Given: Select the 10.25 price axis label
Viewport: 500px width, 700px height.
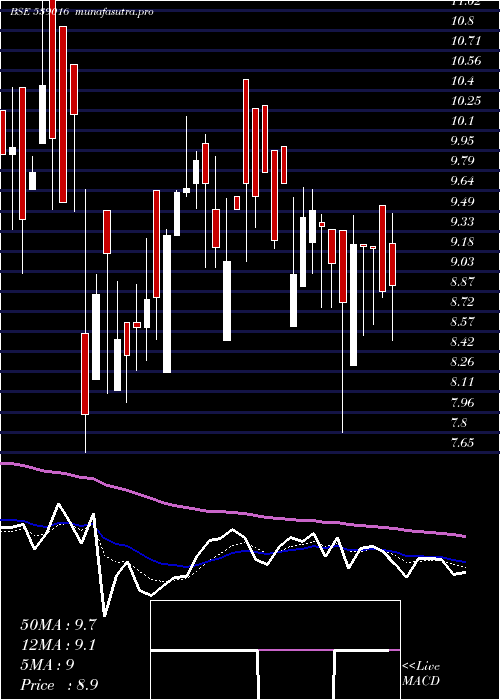Looking at the screenshot, I should tap(466, 101).
